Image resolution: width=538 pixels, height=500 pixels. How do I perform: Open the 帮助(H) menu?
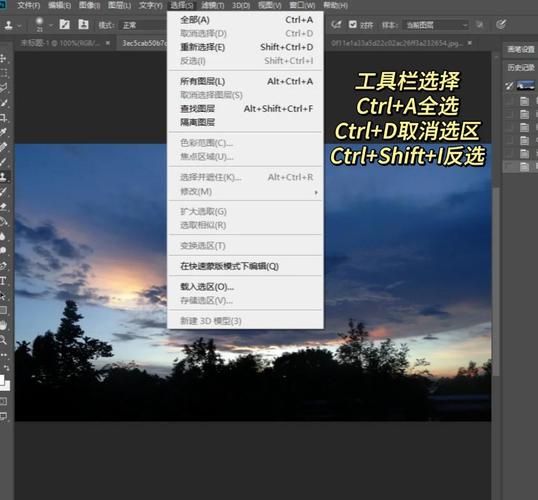335,5
